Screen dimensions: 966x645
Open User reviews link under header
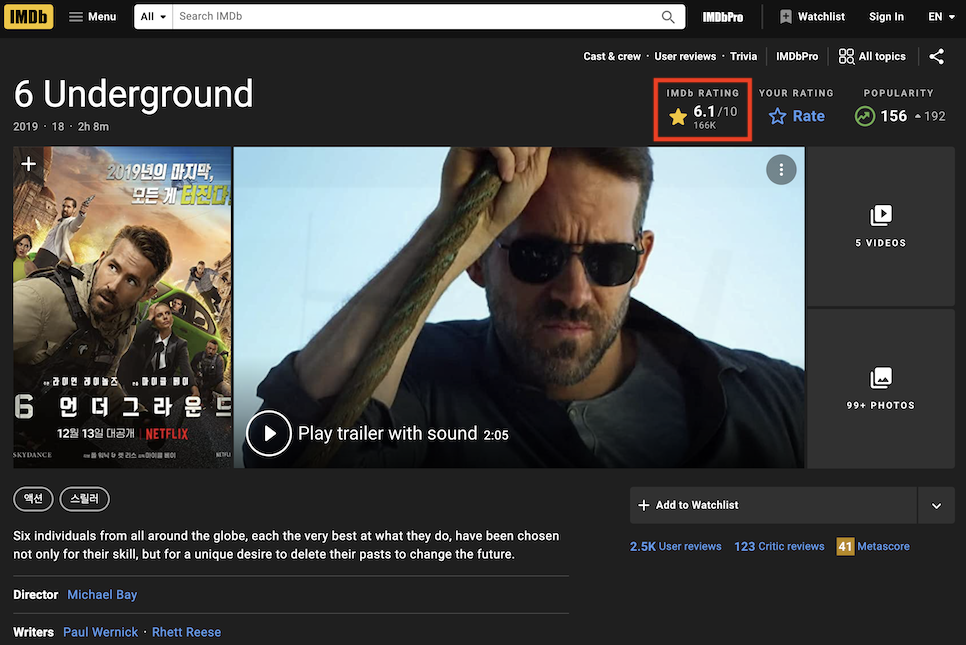click(685, 56)
